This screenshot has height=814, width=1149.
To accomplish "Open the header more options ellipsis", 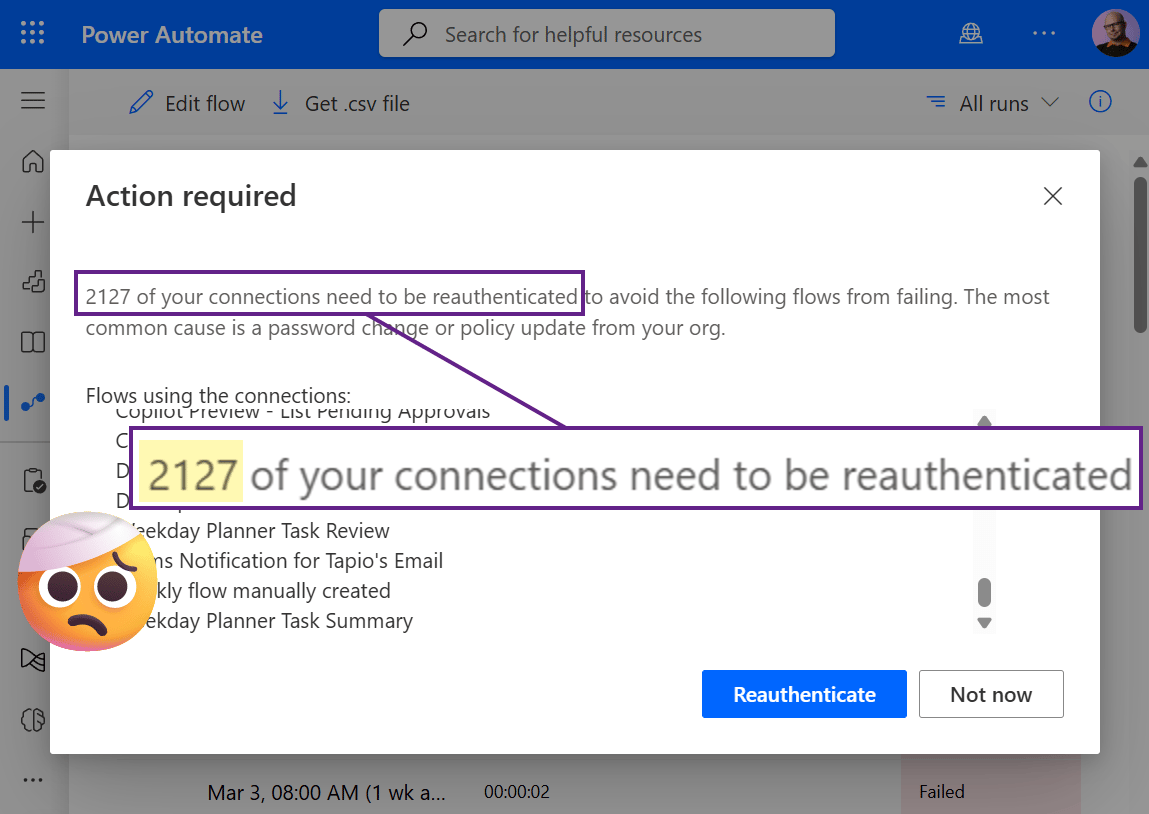I will coord(1044,34).
